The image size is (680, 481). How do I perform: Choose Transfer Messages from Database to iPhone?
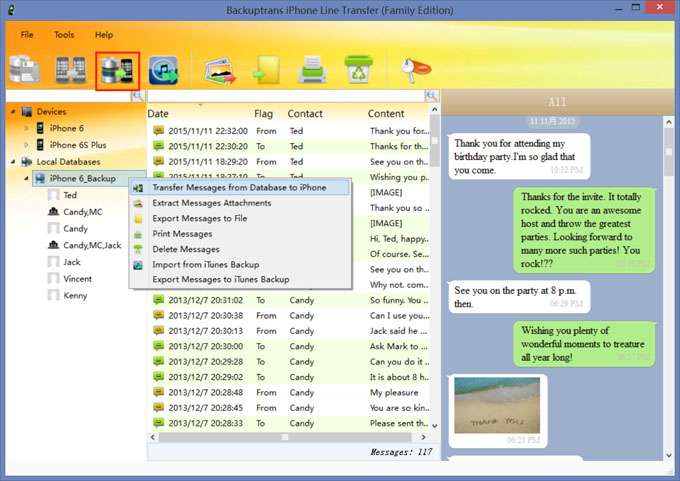[x=239, y=187]
